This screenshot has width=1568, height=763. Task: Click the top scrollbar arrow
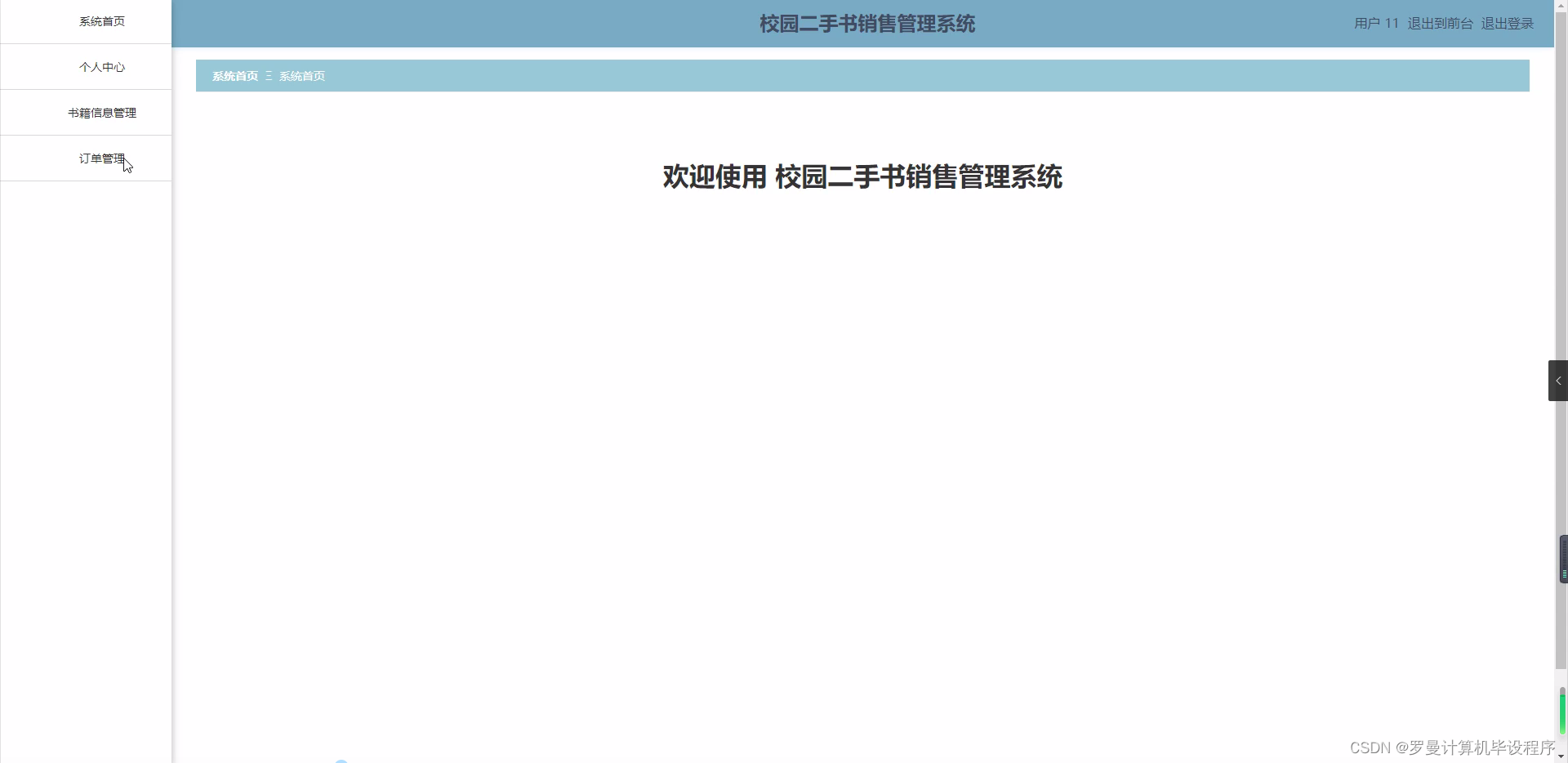point(1562,5)
